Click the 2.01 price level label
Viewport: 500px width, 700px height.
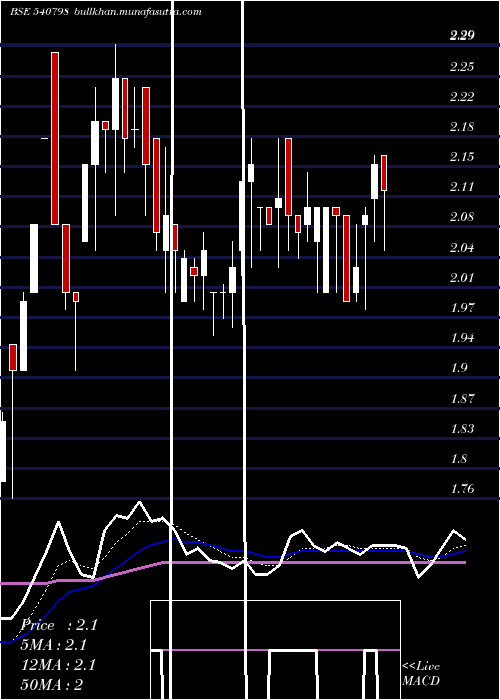pos(462,277)
